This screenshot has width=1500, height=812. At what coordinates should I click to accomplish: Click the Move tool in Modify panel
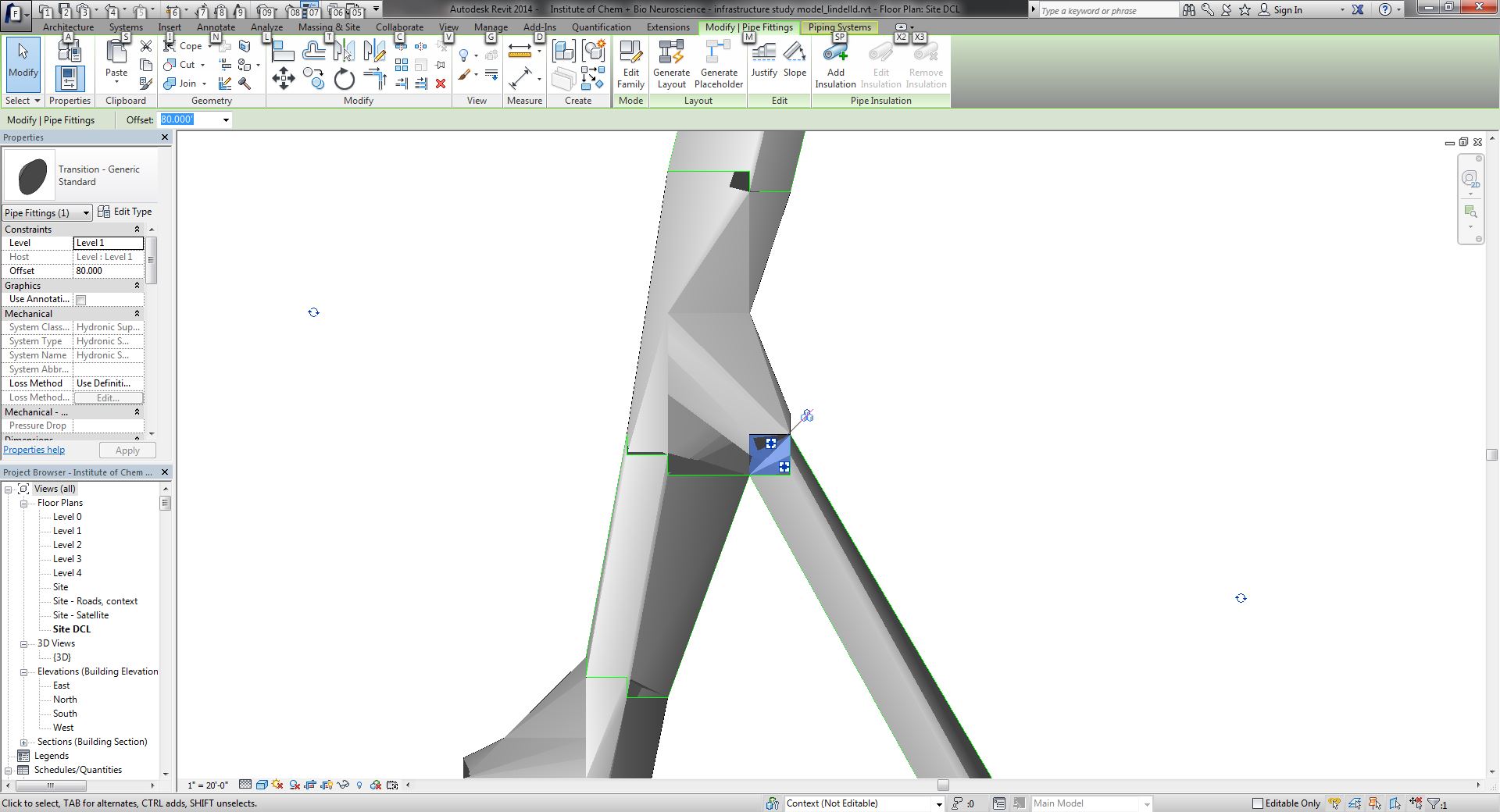coord(283,79)
